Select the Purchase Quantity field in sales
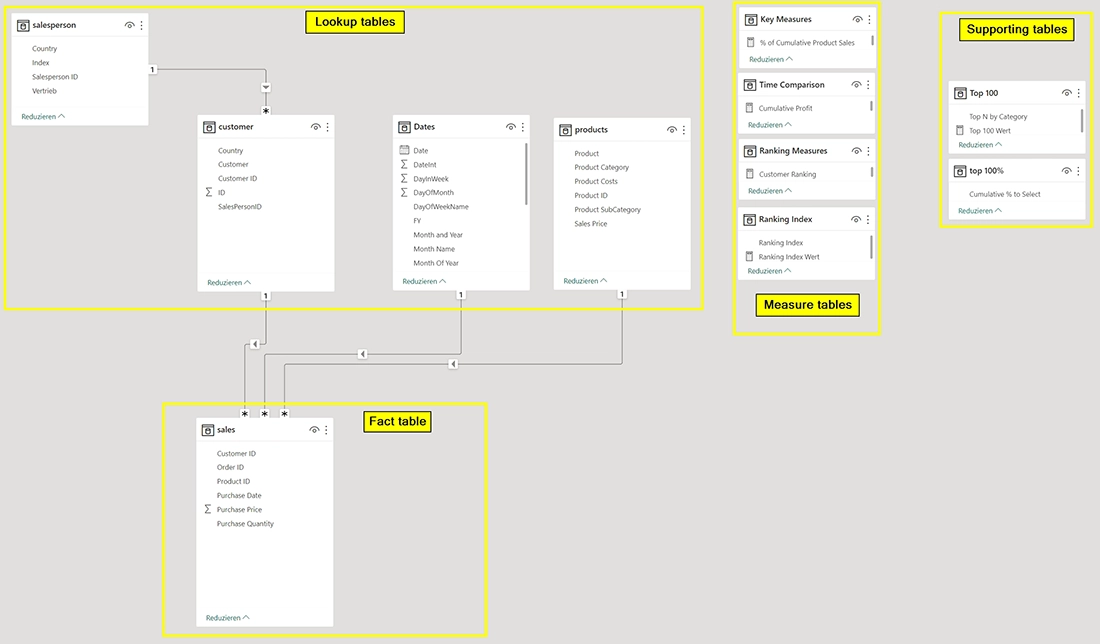The height and width of the screenshot is (644, 1100). [x=245, y=524]
